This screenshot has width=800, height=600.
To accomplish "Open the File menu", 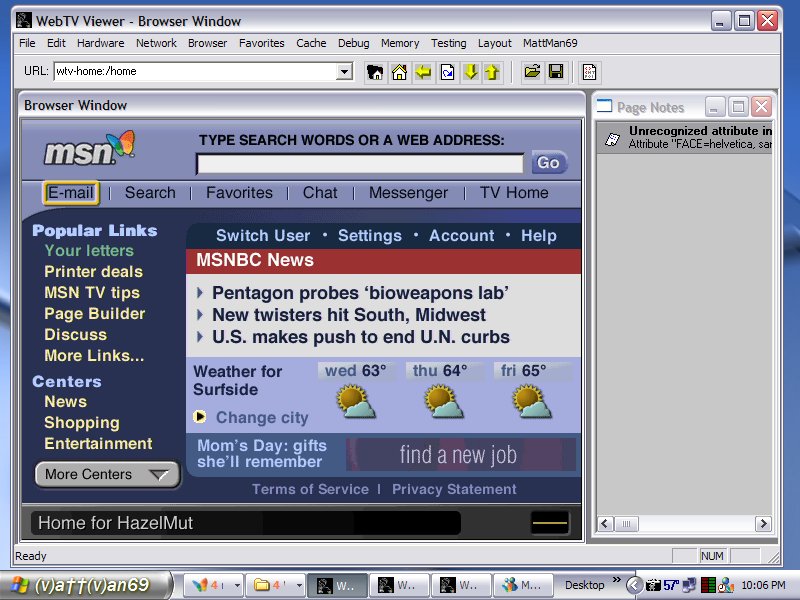I will [27, 43].
